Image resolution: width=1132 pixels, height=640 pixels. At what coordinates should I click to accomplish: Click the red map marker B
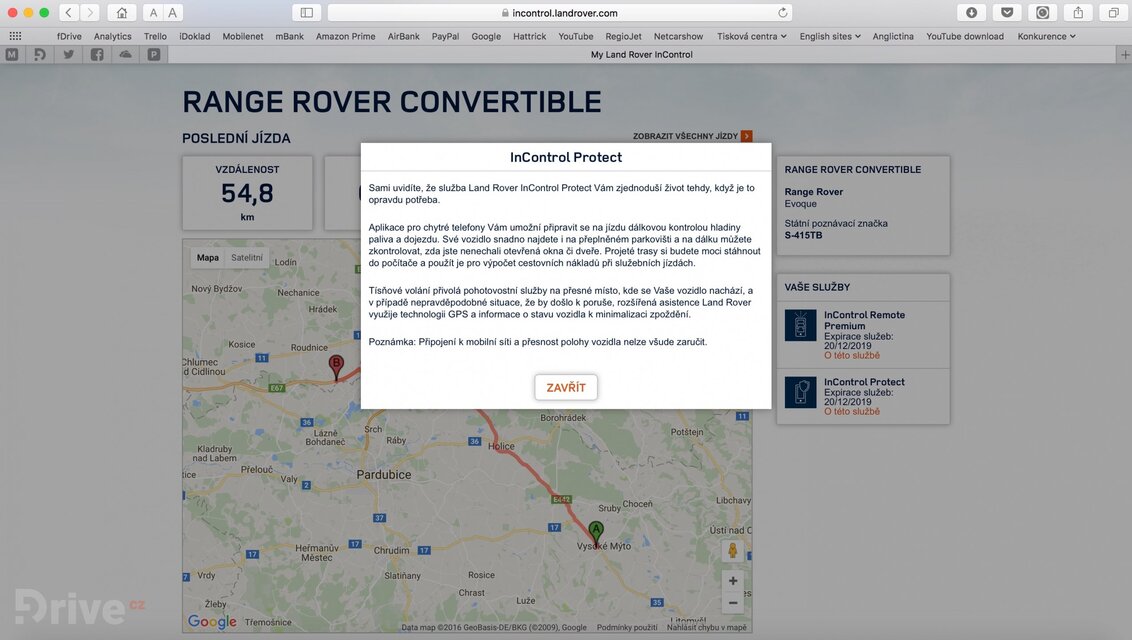(336, 366)
